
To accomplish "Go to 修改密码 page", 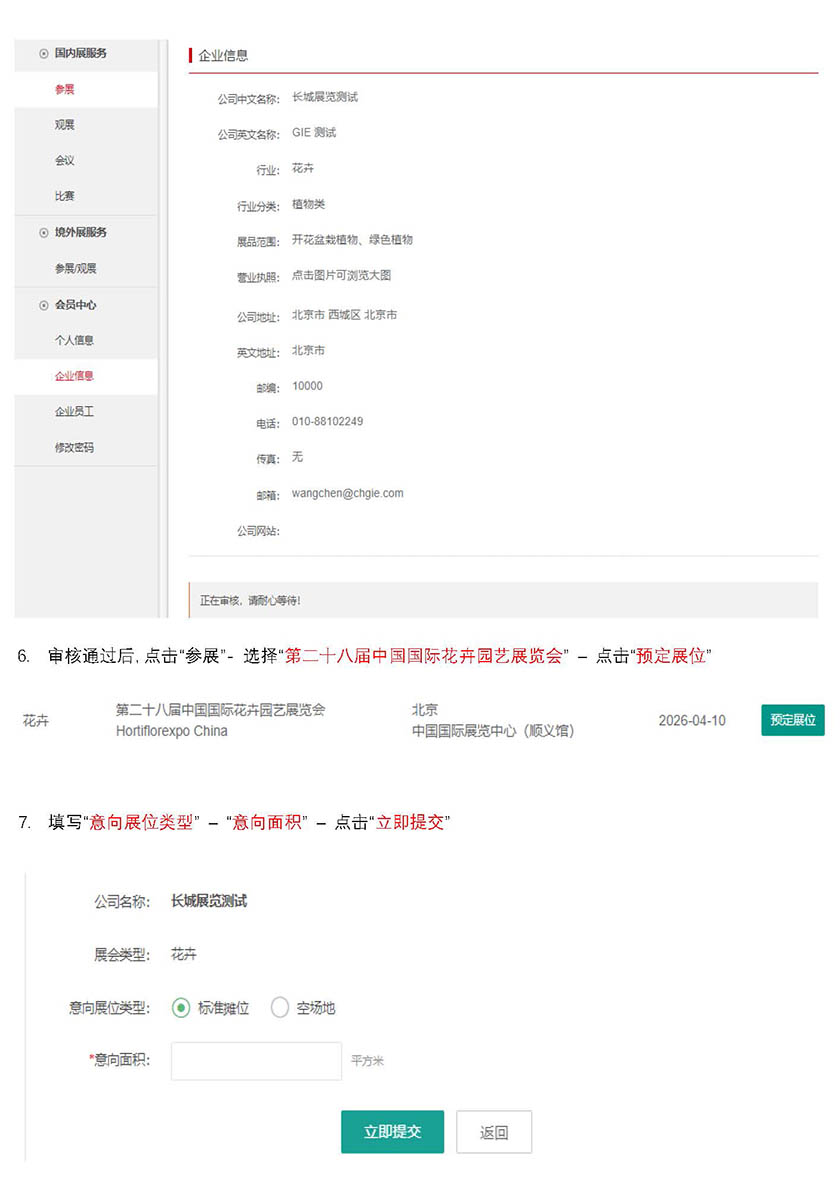I will [74, 448].
